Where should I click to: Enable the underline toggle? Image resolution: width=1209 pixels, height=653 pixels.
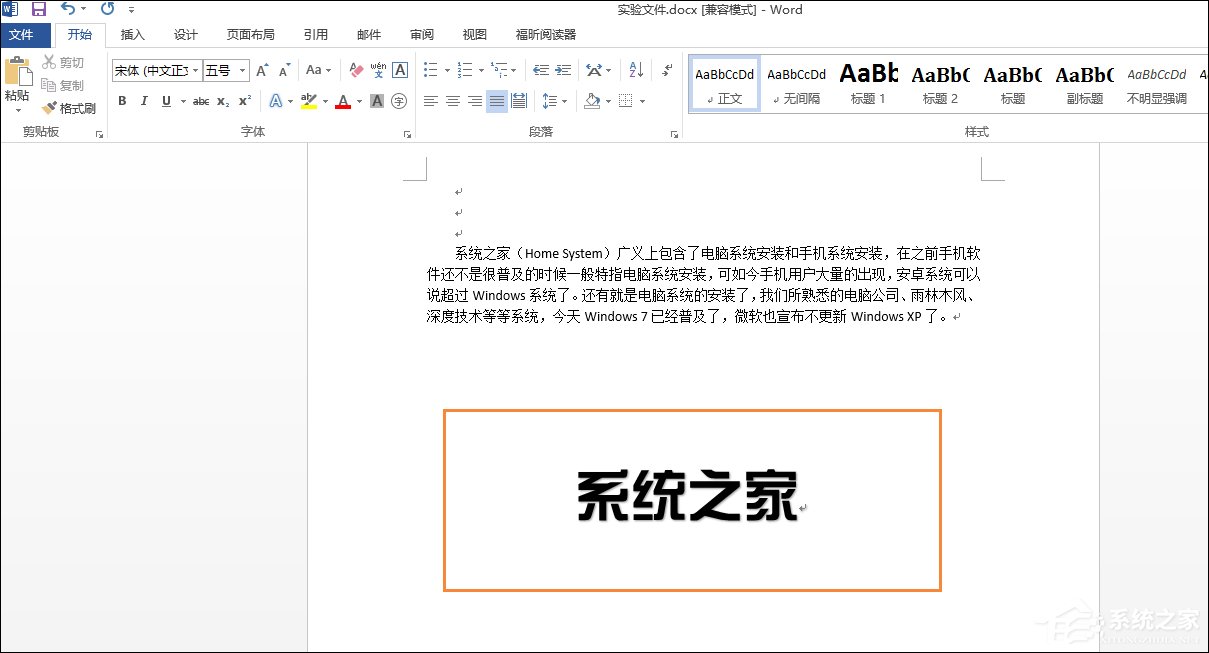click(x=166, y=100)
